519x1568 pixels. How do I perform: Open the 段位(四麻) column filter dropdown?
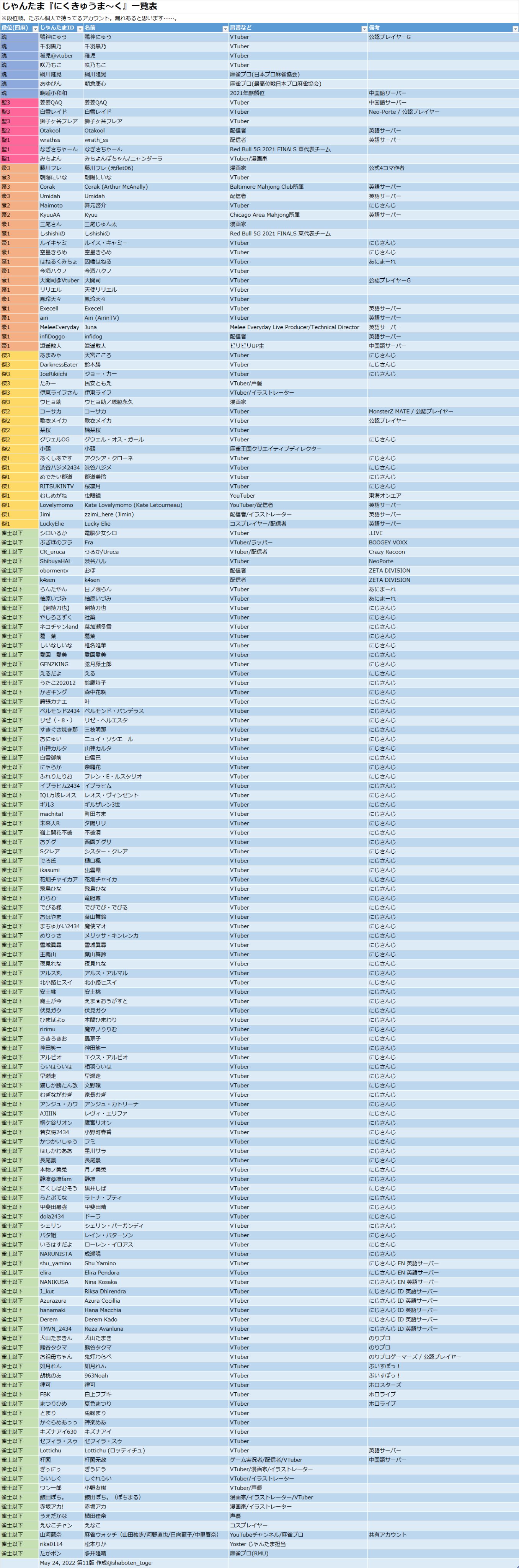[35, 29]
